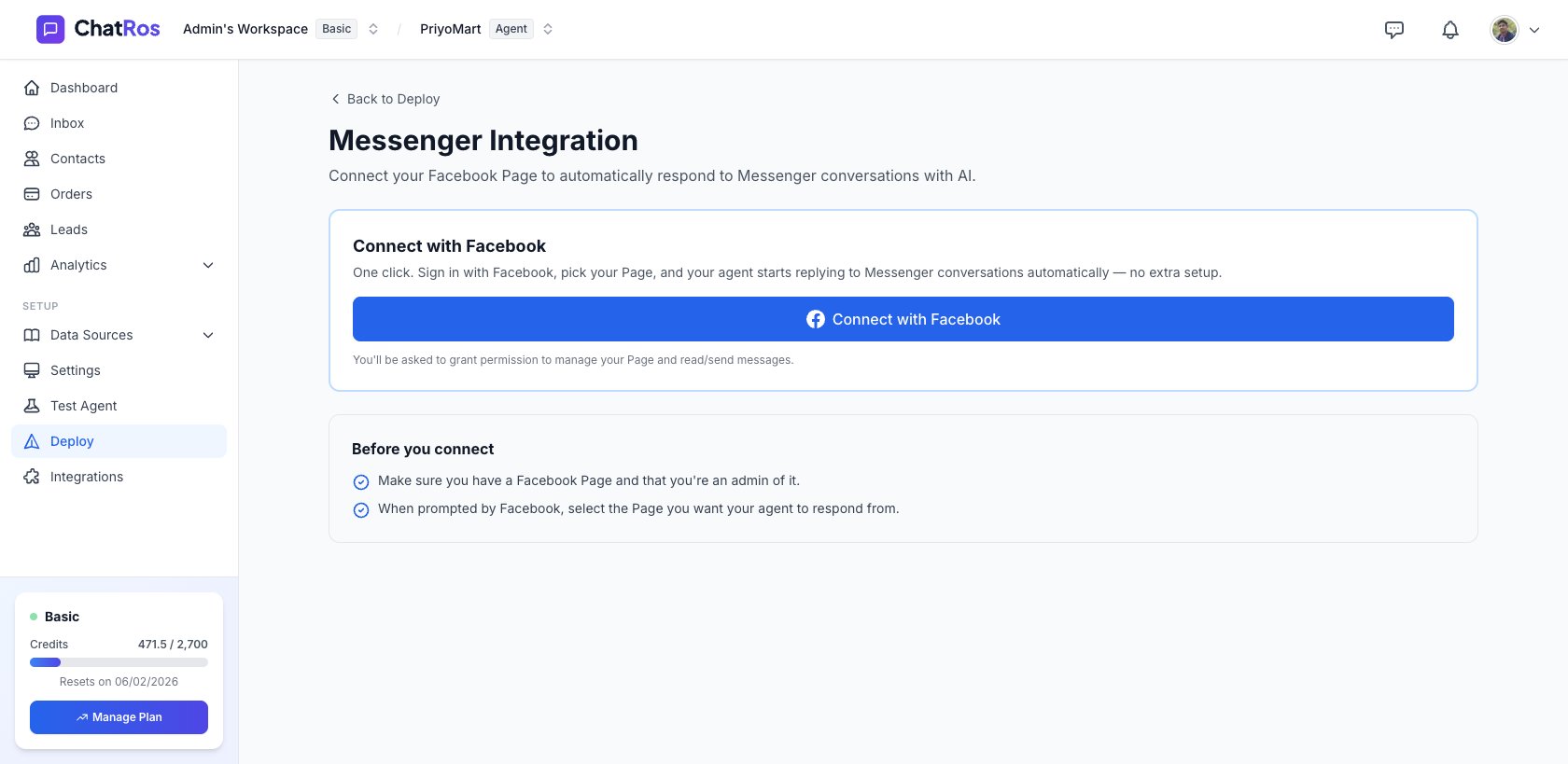Click the Orders card icon

pos(32,194)
